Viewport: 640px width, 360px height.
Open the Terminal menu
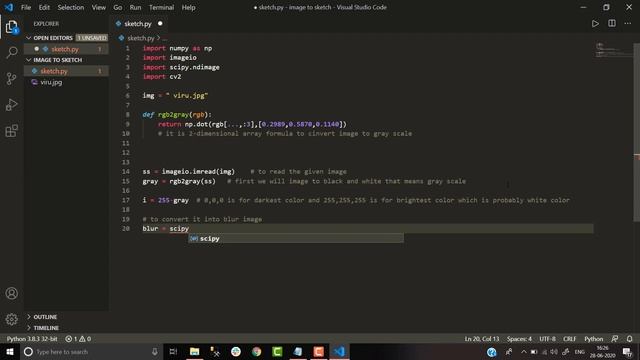[x=161, y=7]
